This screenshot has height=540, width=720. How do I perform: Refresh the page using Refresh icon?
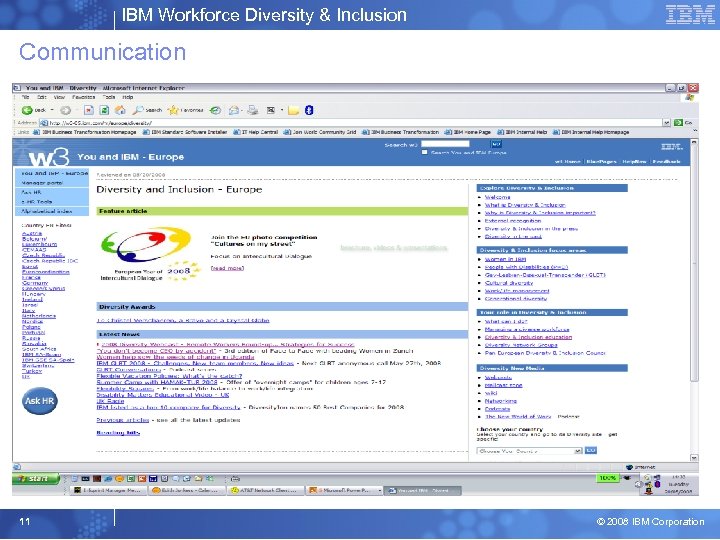[104, 110]
